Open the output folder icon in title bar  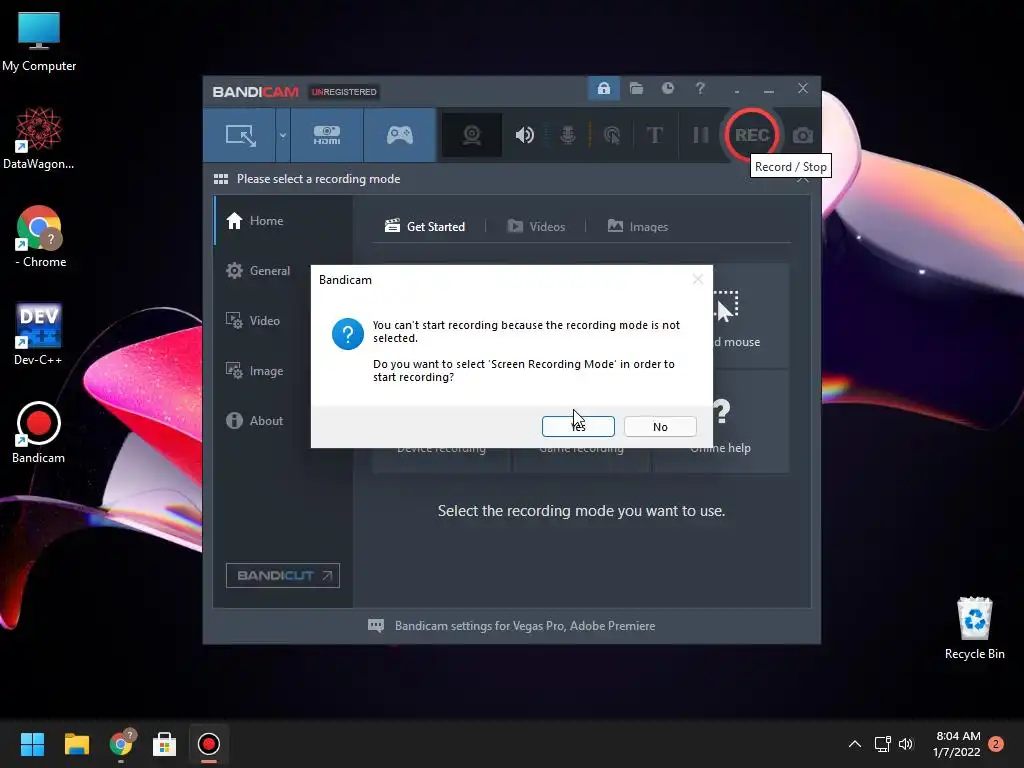click(x=636, y=88)
